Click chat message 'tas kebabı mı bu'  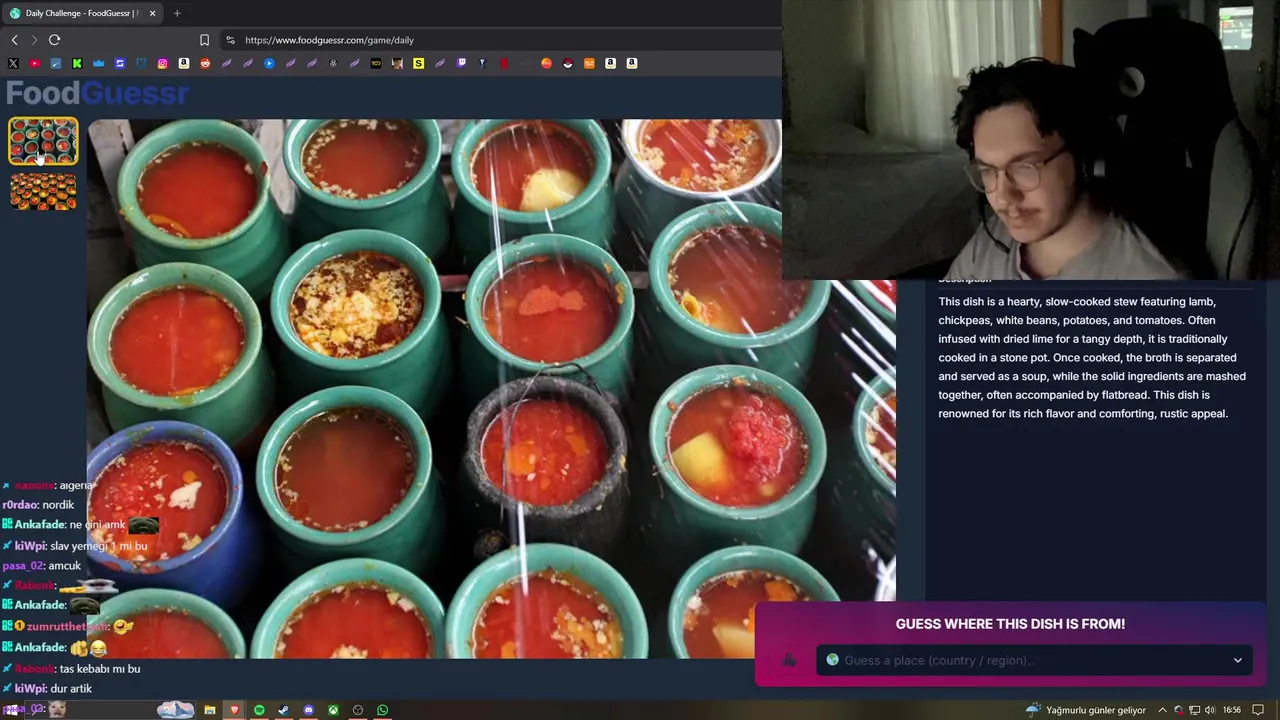(100, 668)
